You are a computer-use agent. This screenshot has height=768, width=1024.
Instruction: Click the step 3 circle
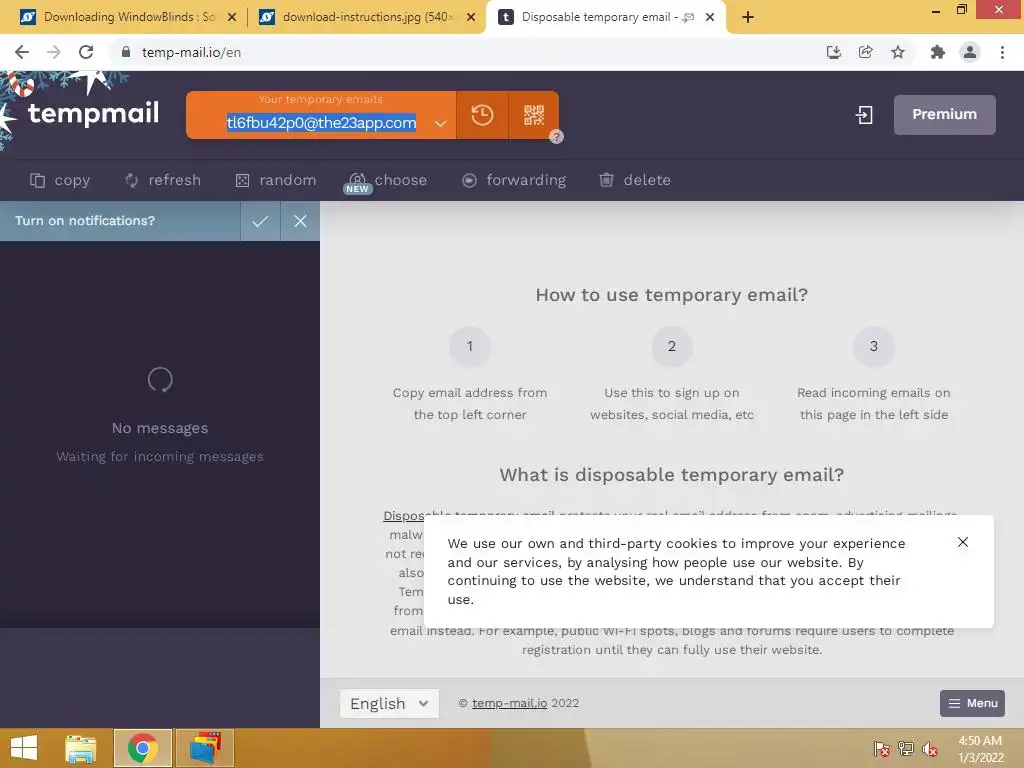[873, 346]
